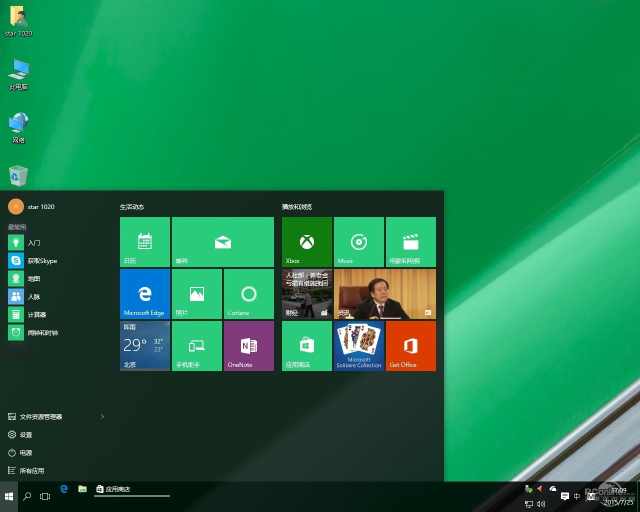640x512 pixels.
Task: Open the taskbar clock and date
Action: click(x=619, y=496)
